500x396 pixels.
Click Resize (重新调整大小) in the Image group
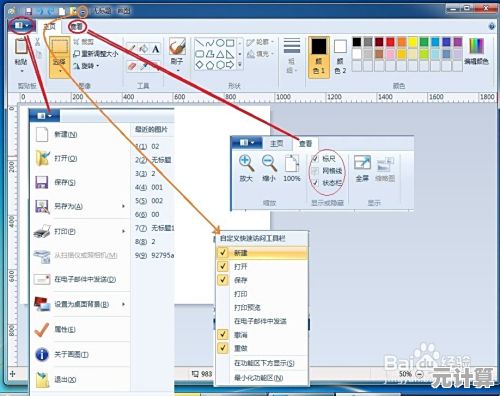(x=95, y=54)
